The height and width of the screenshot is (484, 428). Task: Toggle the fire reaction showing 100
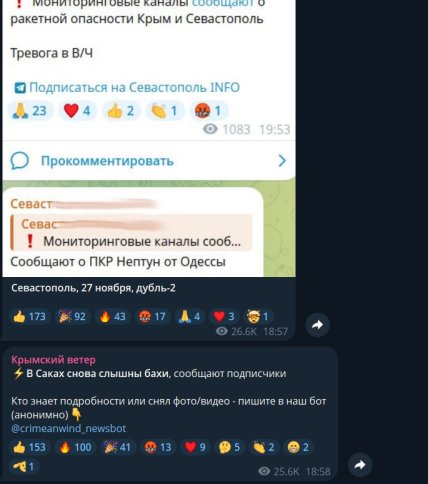[75, 447]
